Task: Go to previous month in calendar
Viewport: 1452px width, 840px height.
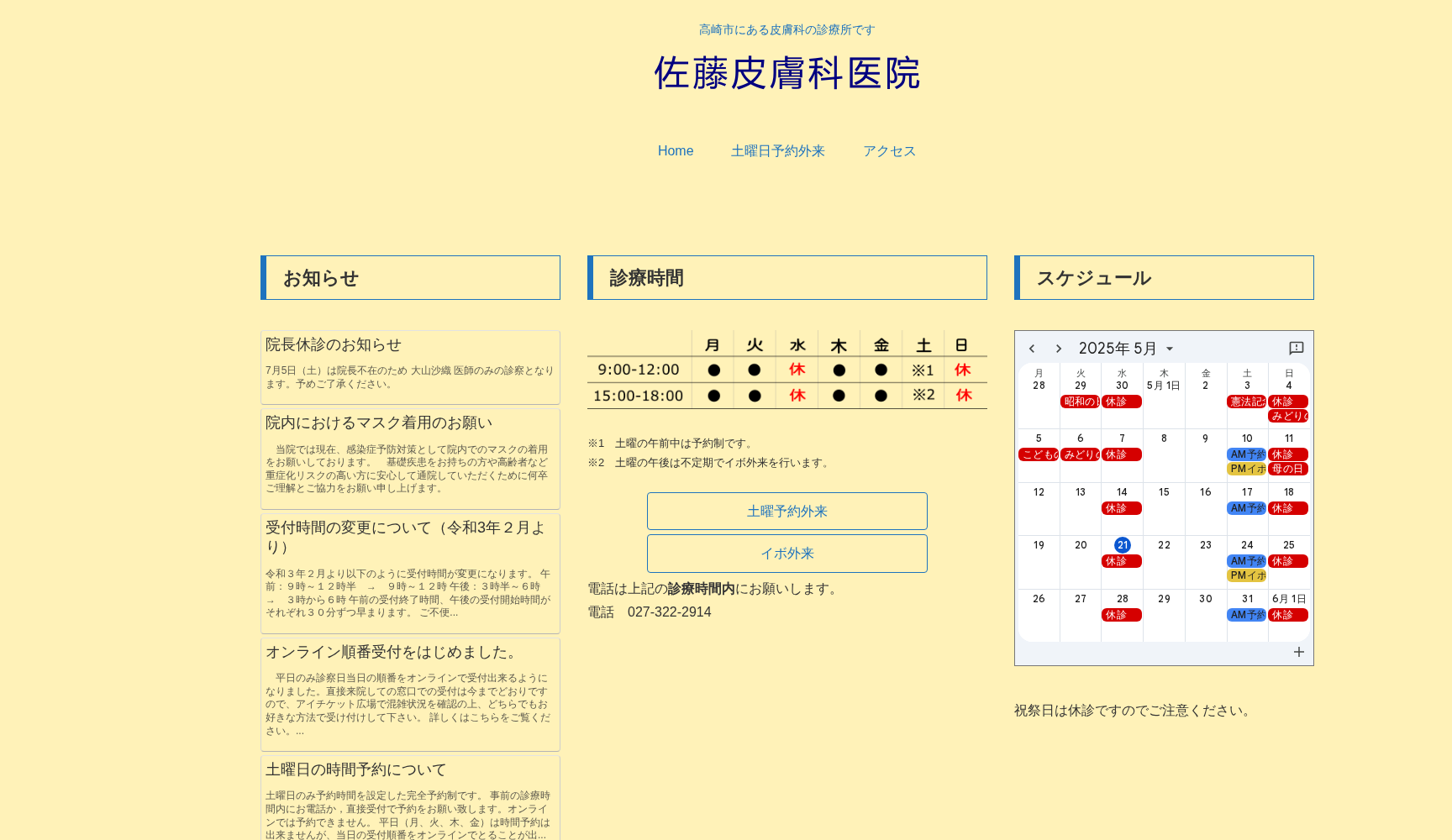Action: 1032,349
